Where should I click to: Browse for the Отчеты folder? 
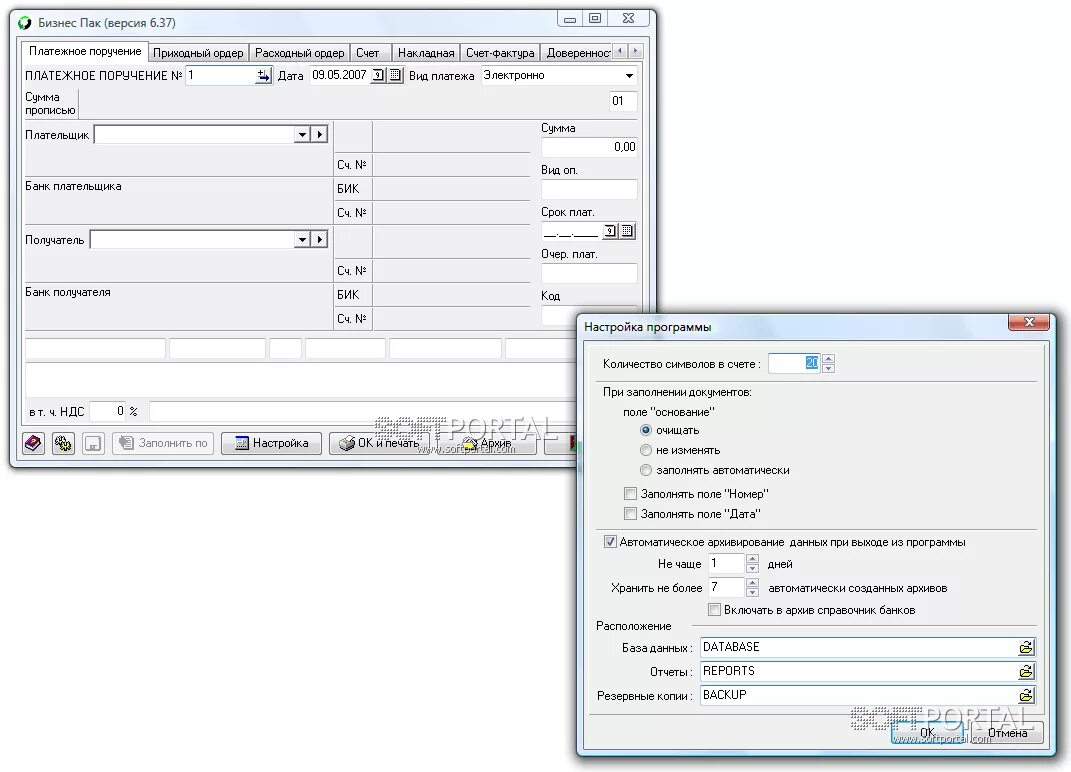click(x=1026, y=672)
